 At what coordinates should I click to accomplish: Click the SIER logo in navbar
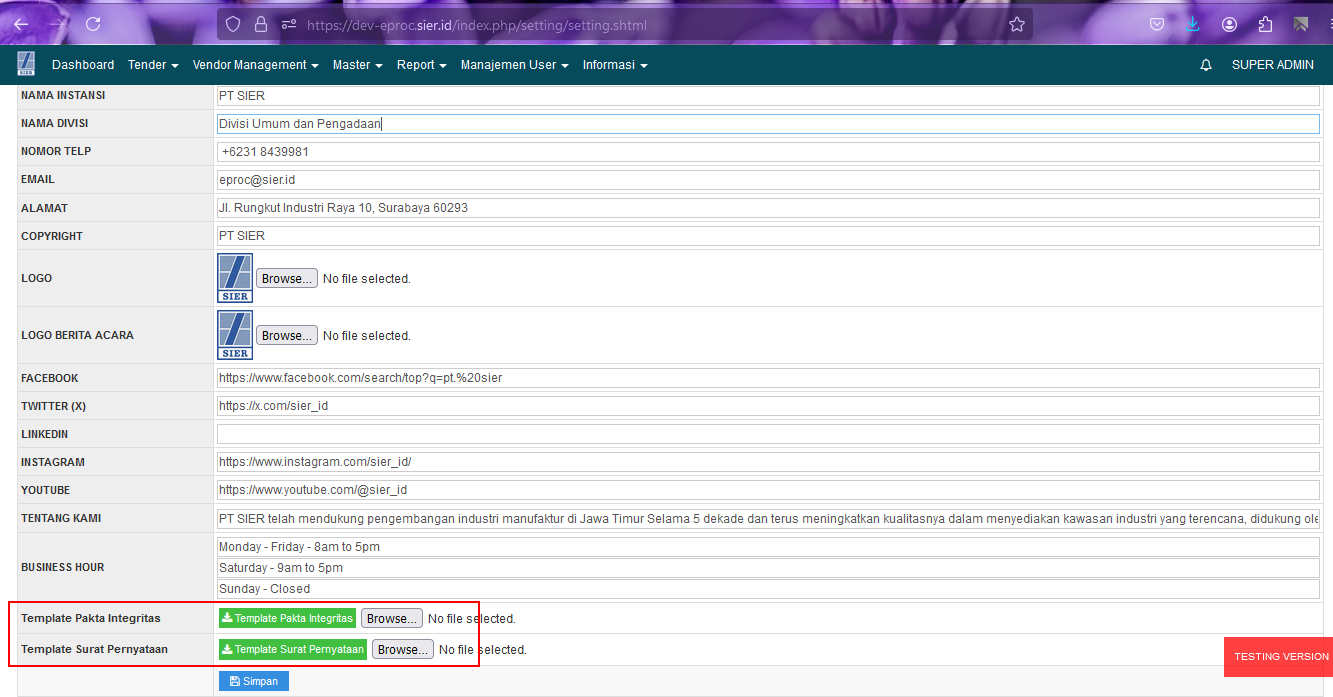point(26,64)
